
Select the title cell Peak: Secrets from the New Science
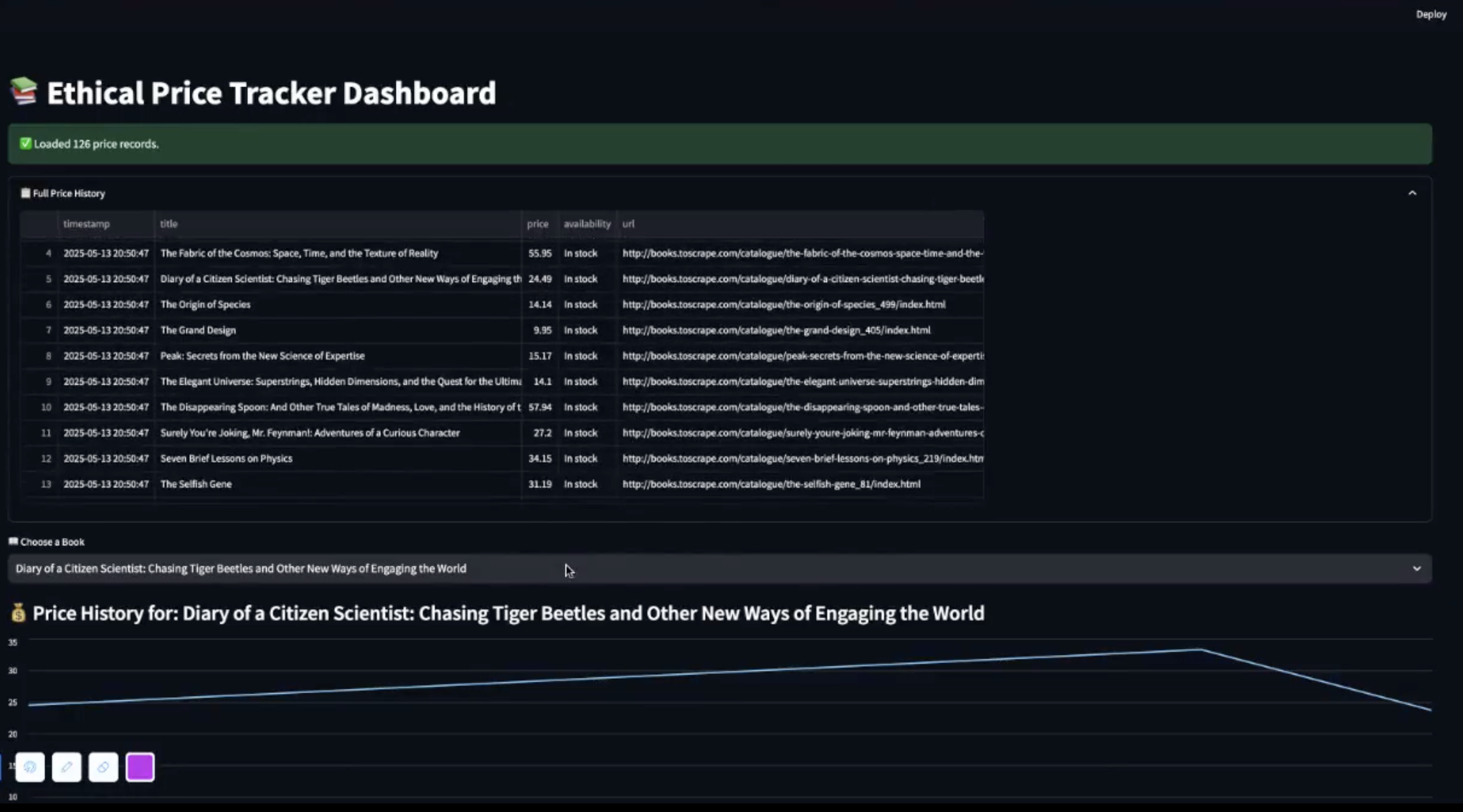338,355
